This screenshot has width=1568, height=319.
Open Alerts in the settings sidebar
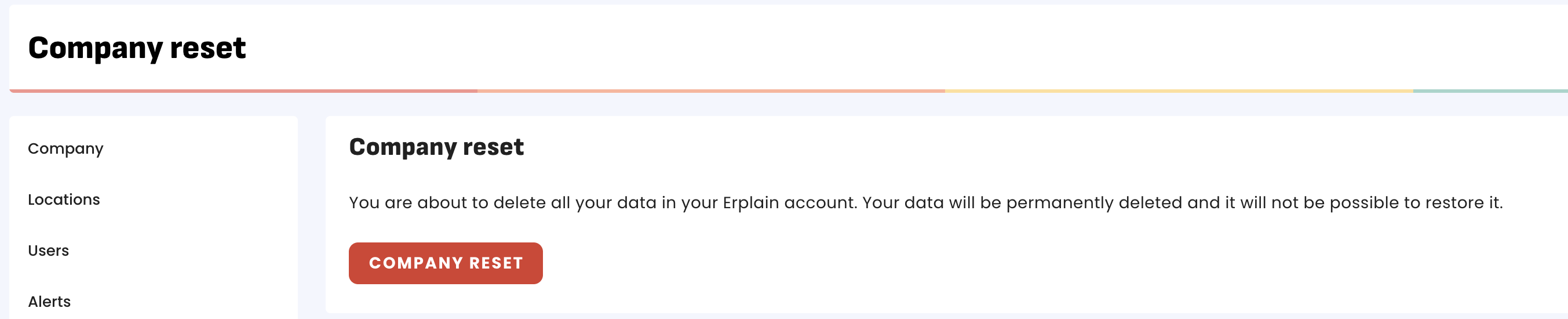pyautogui.click(x=49, y=302)
